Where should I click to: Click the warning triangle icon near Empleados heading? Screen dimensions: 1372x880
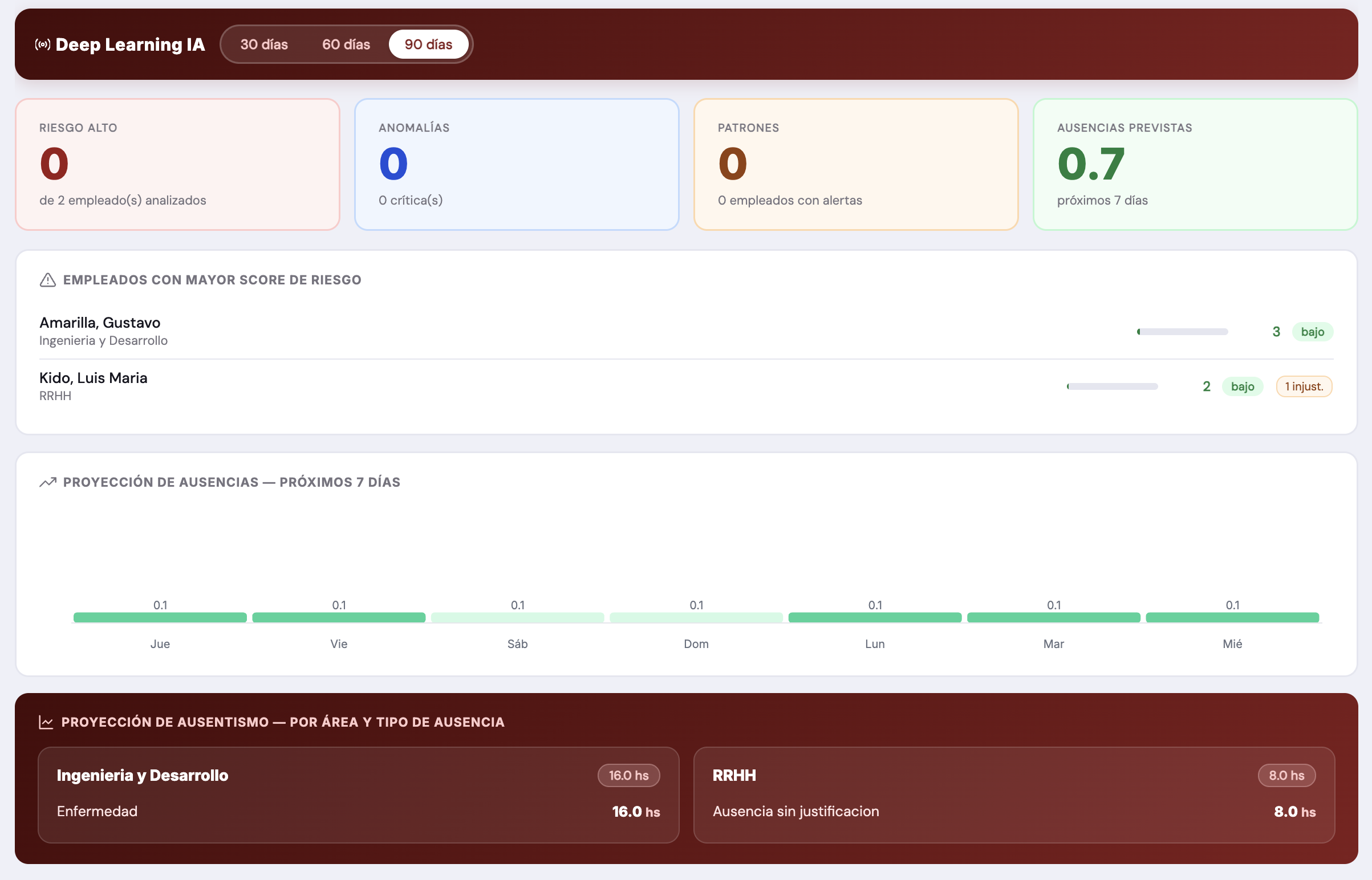tap(48, 280)
